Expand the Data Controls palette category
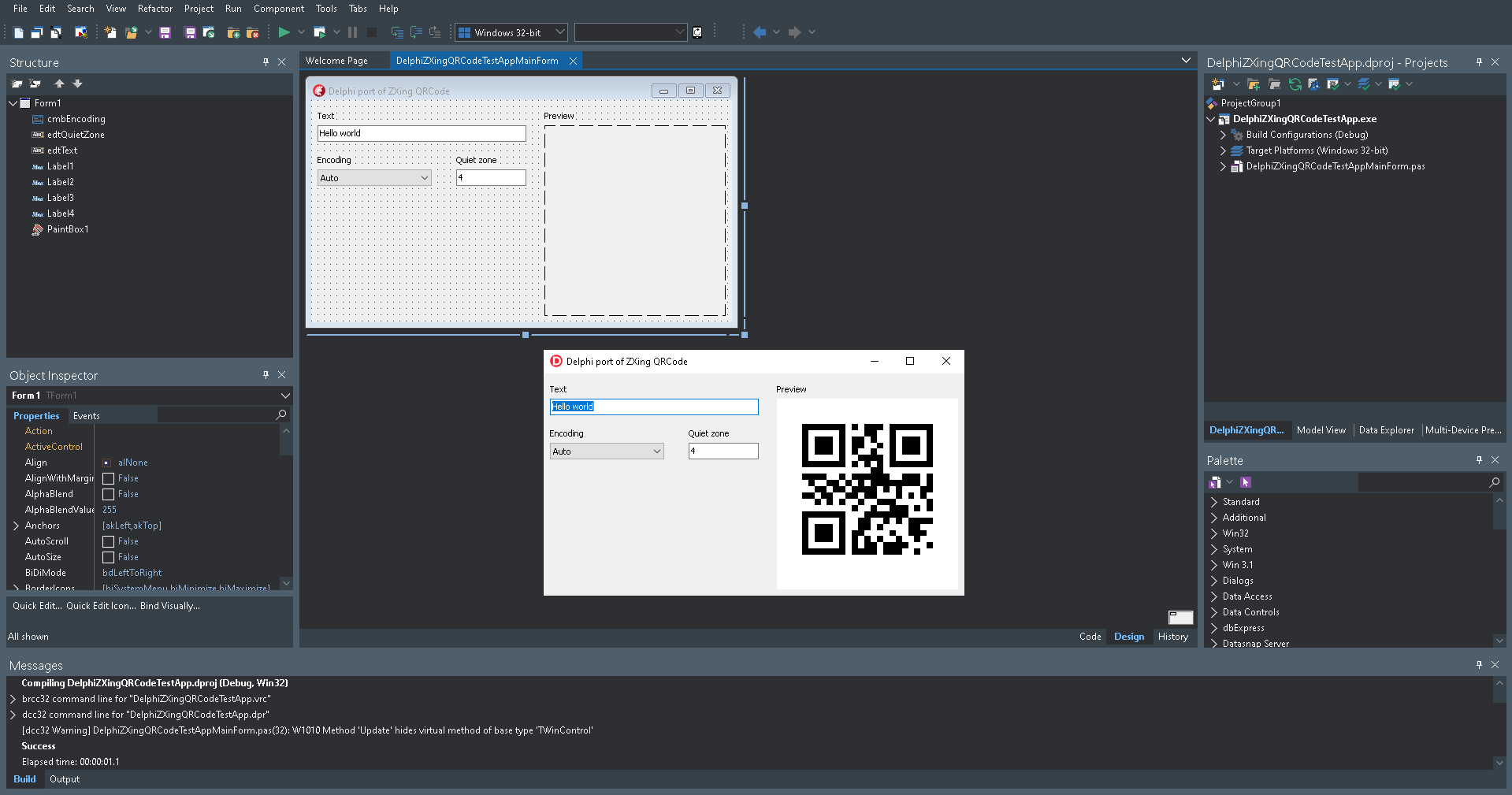This screenshot has height=795, width=1512. 1214,612
